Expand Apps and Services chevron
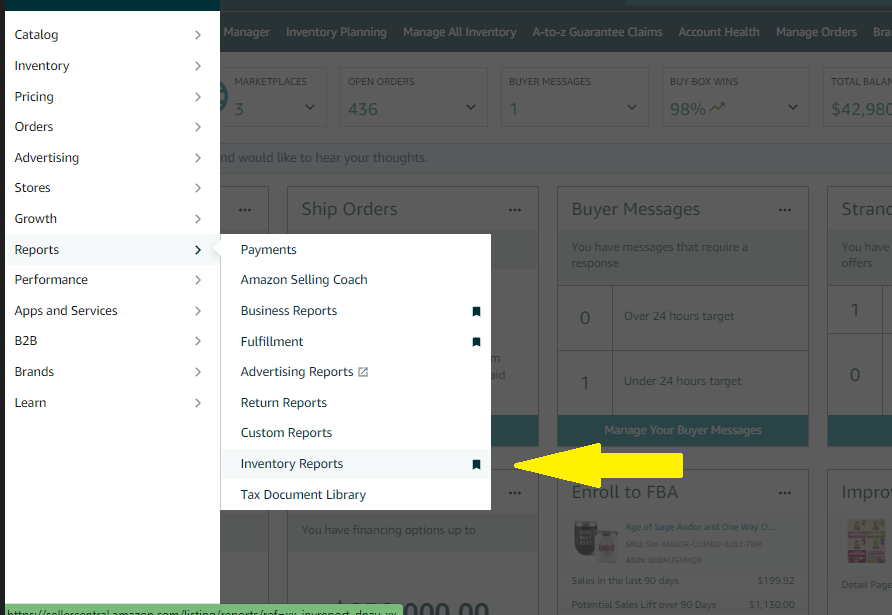The height and width of the screenshot is (615, 892). (197, 311)
